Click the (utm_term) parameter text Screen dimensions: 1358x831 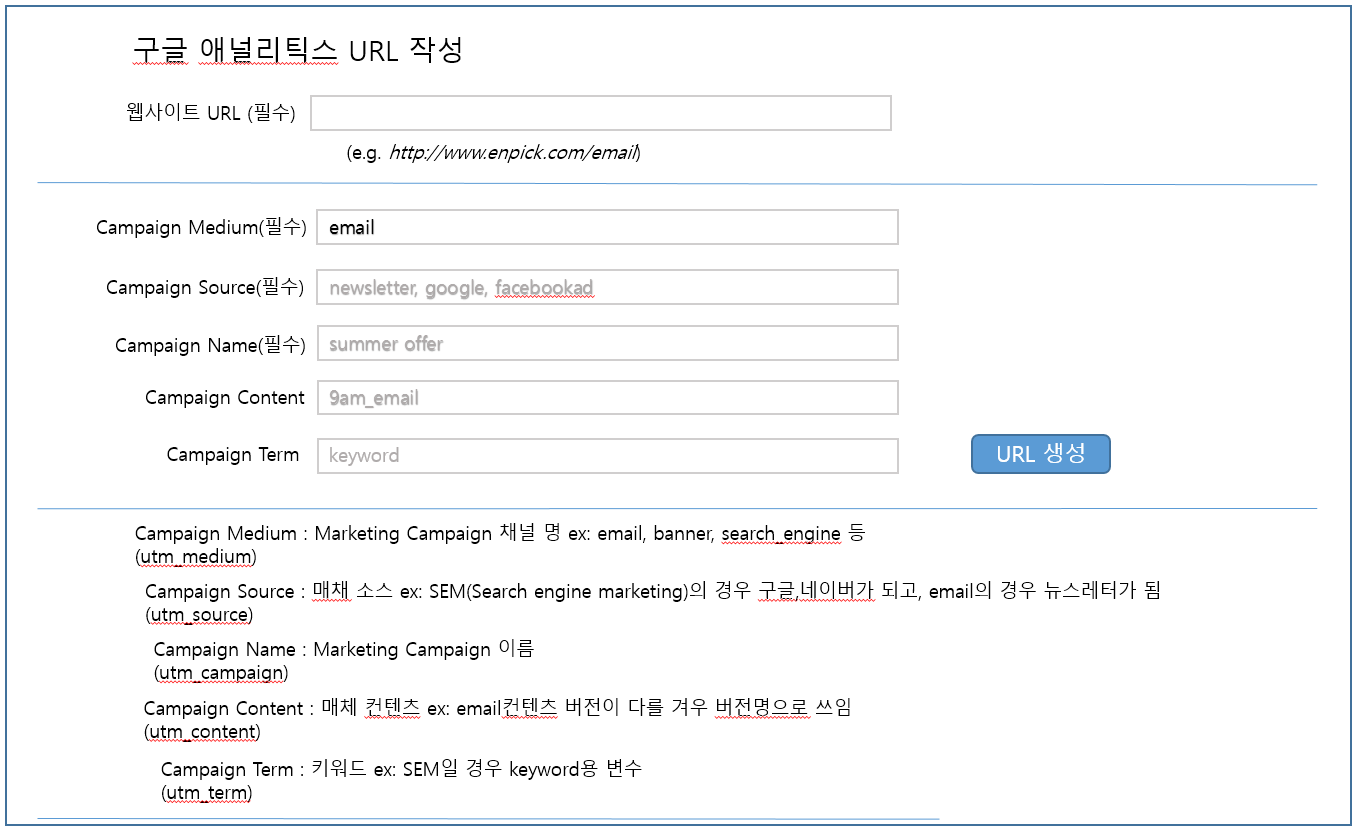(206, 793)
